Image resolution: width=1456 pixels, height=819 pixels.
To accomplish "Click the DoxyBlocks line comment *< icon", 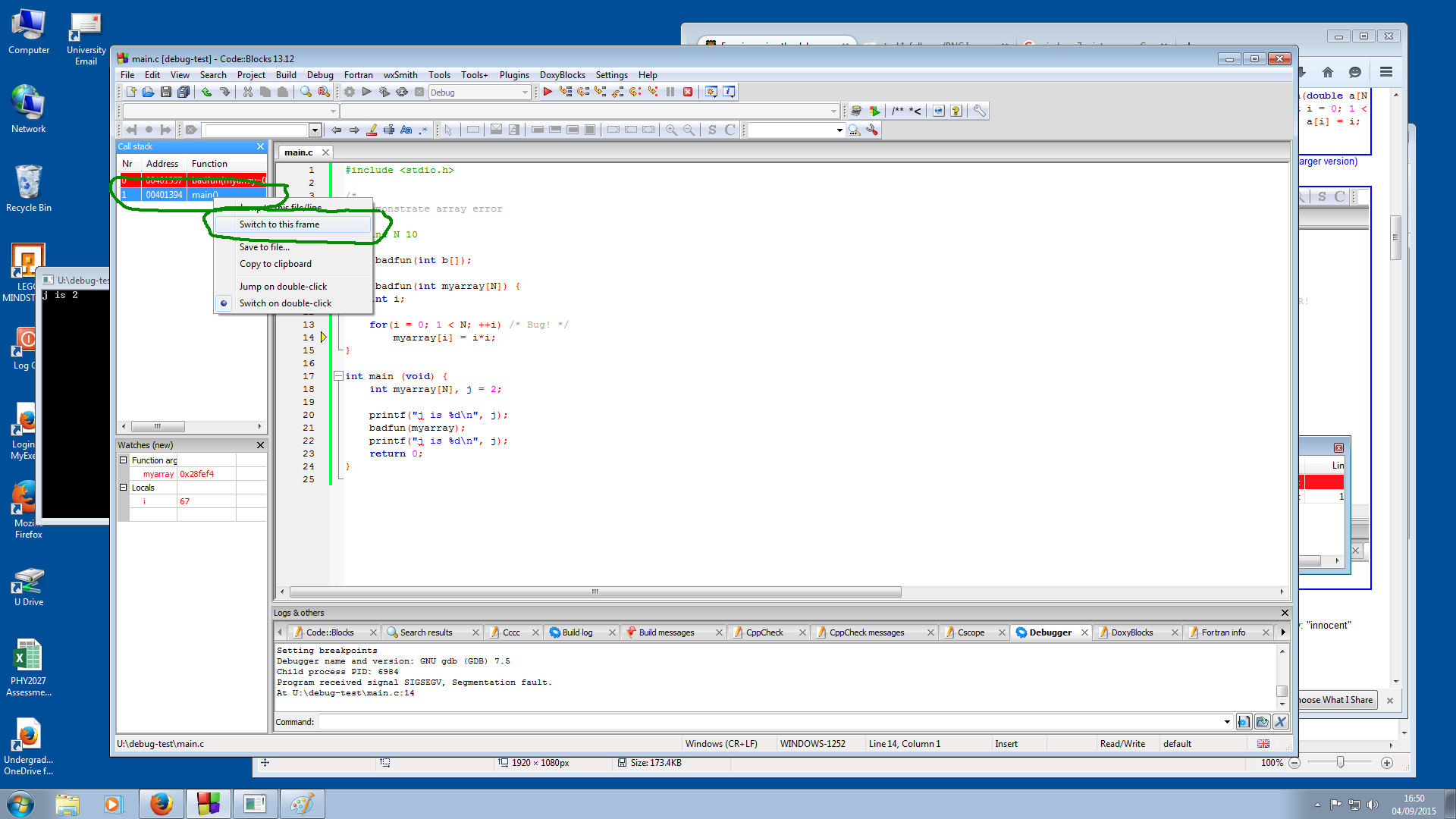I will click(915, 111).
